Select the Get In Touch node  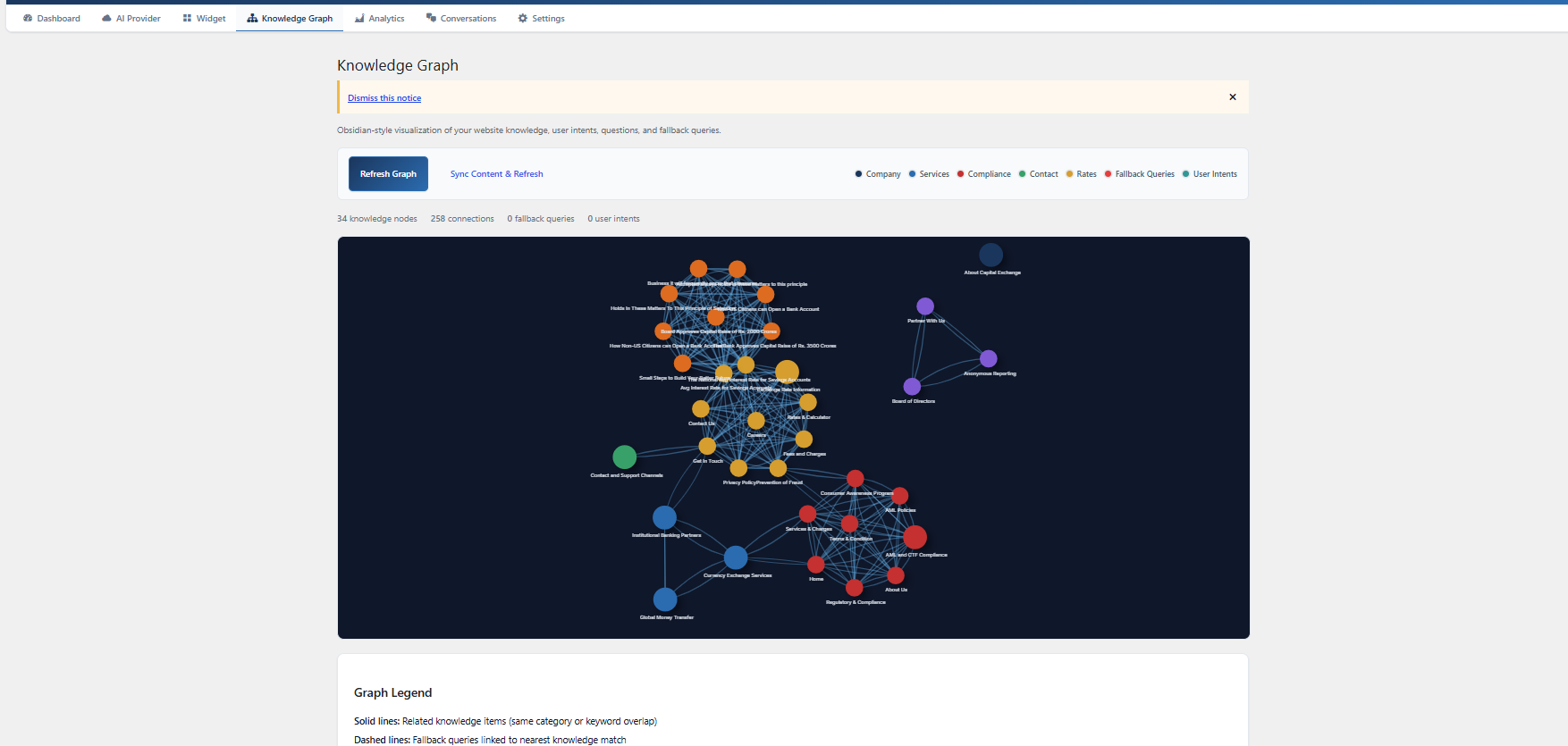pyautogui.click(x=707, y=446)
